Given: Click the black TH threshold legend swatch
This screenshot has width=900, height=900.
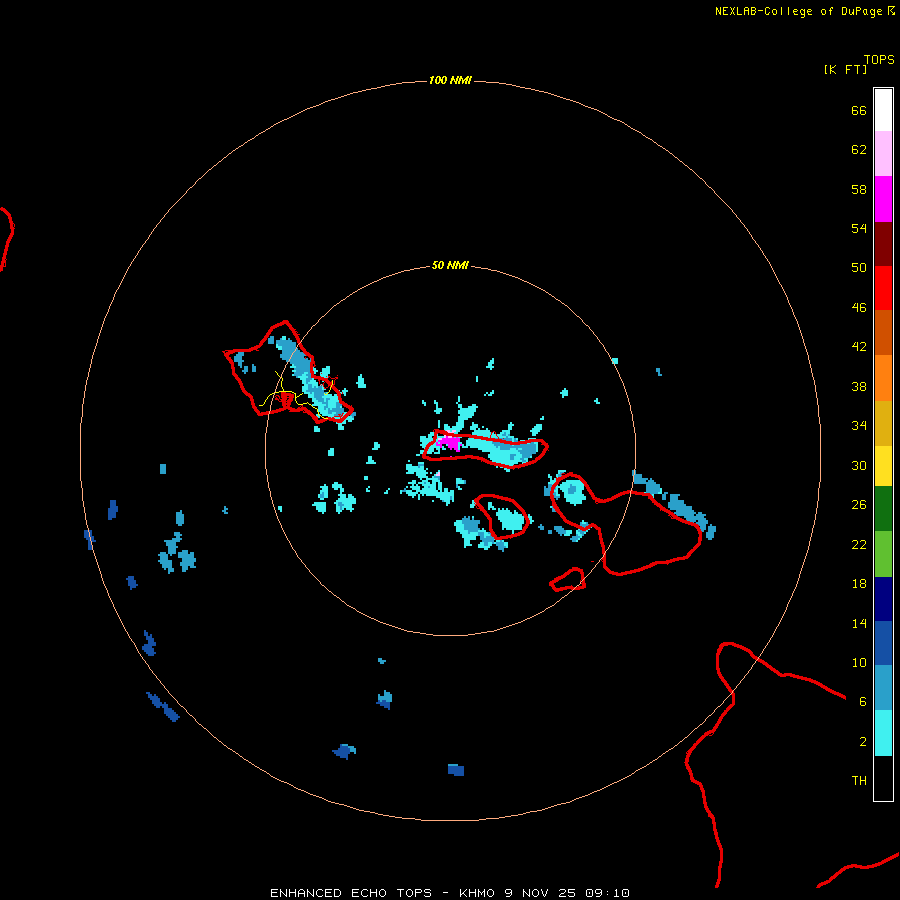Looking at the screenshot, I should pos(883,778).
